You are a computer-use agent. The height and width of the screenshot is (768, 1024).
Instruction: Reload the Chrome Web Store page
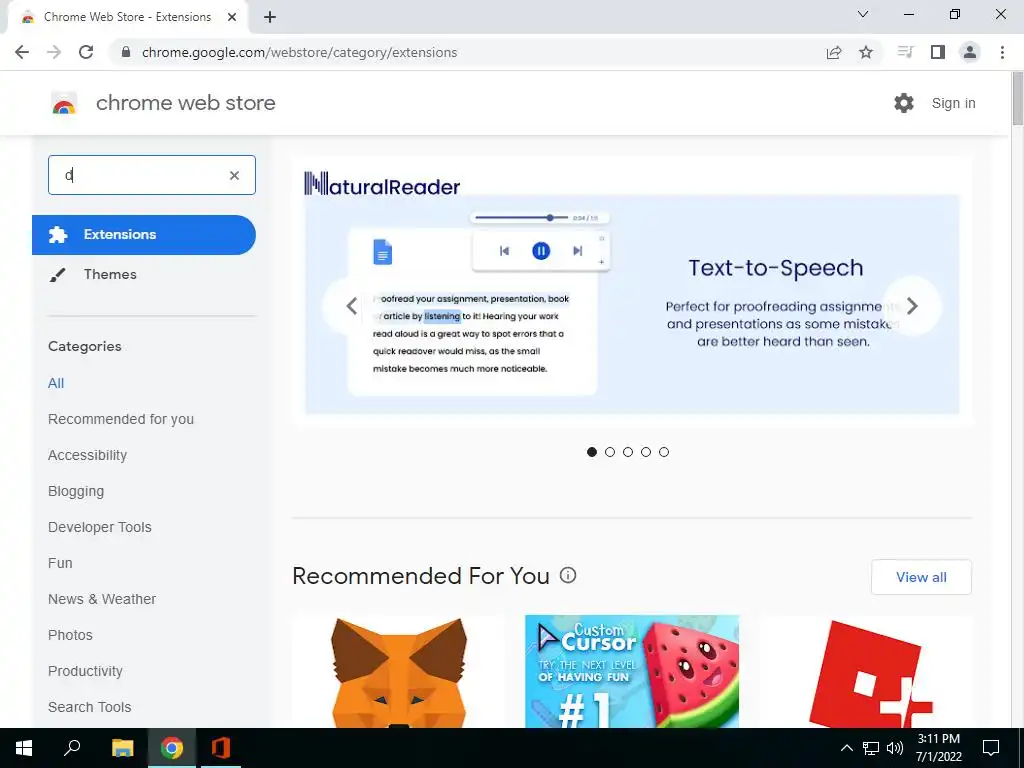(86, 52)
